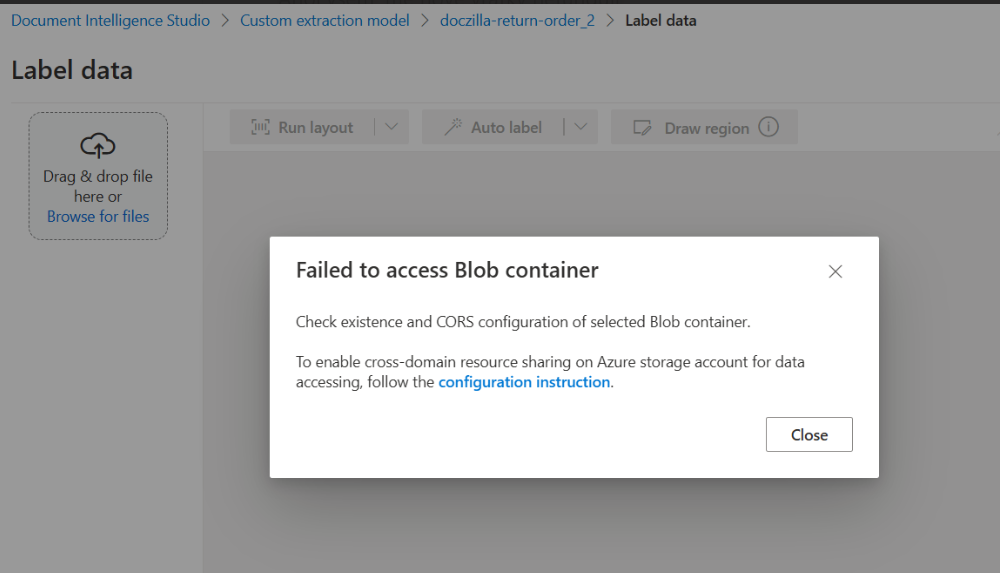The height and width of the screenshot is (573, 1000).
Task: Dismiss the dialog with the X icon
Action: [x=835, y=271]
